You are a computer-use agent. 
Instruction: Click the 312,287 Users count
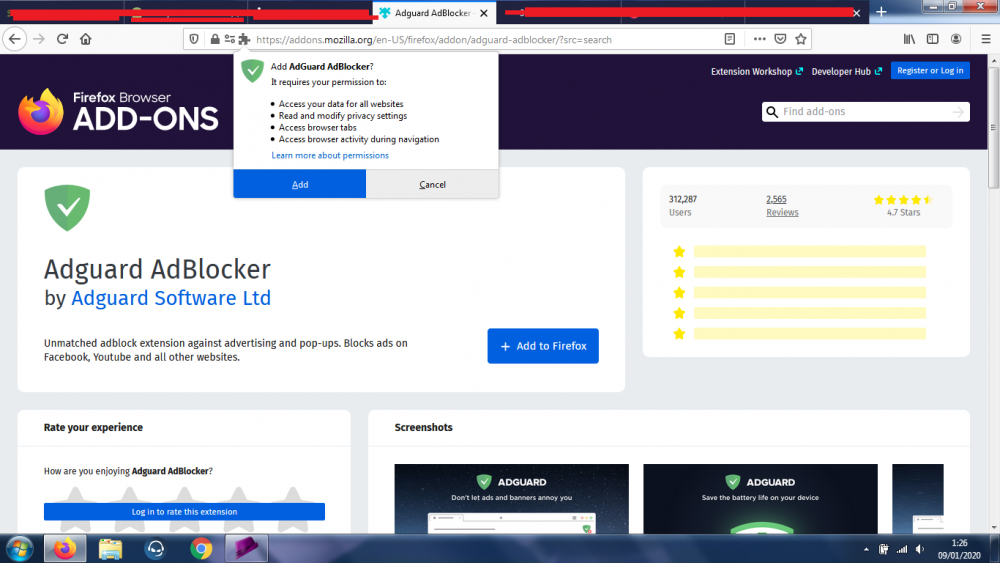(x=682, y=199)
